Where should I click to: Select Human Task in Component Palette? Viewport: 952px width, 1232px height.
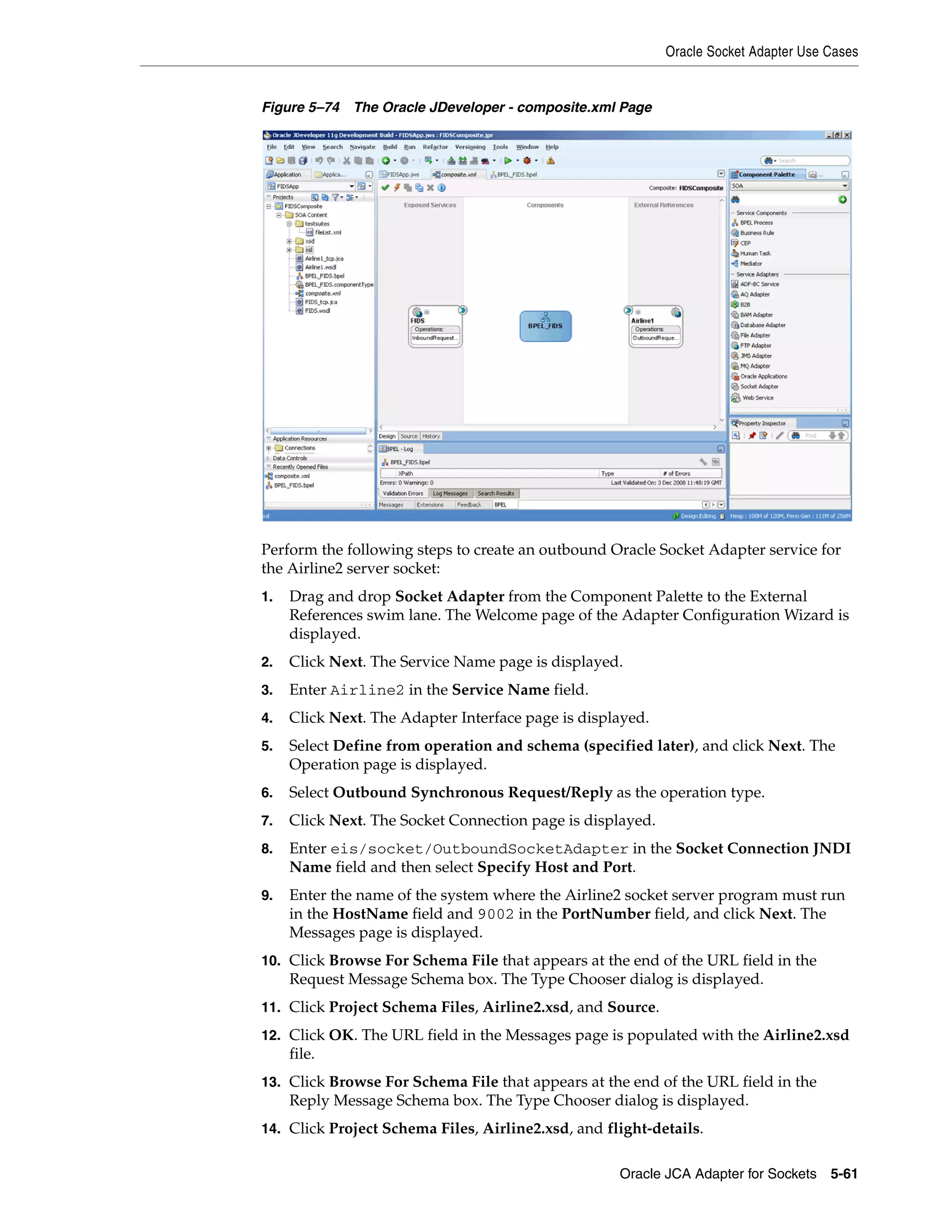pyautogui.click(x=751, y=254)
